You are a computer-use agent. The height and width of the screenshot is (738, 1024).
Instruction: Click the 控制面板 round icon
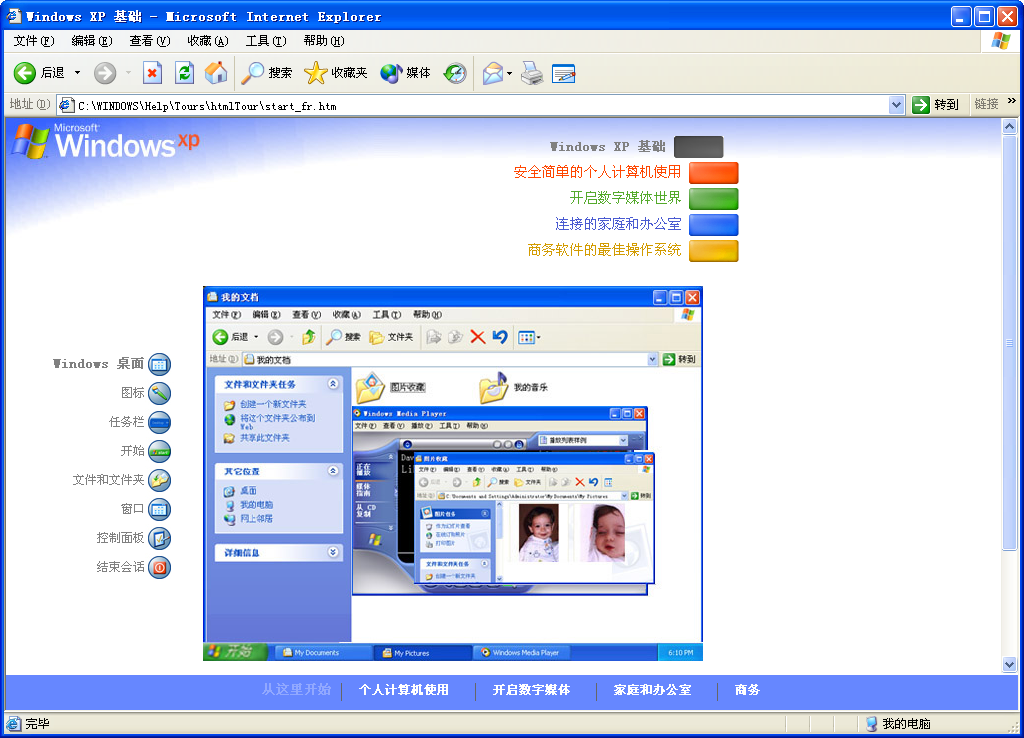click(x=159, y=538)
